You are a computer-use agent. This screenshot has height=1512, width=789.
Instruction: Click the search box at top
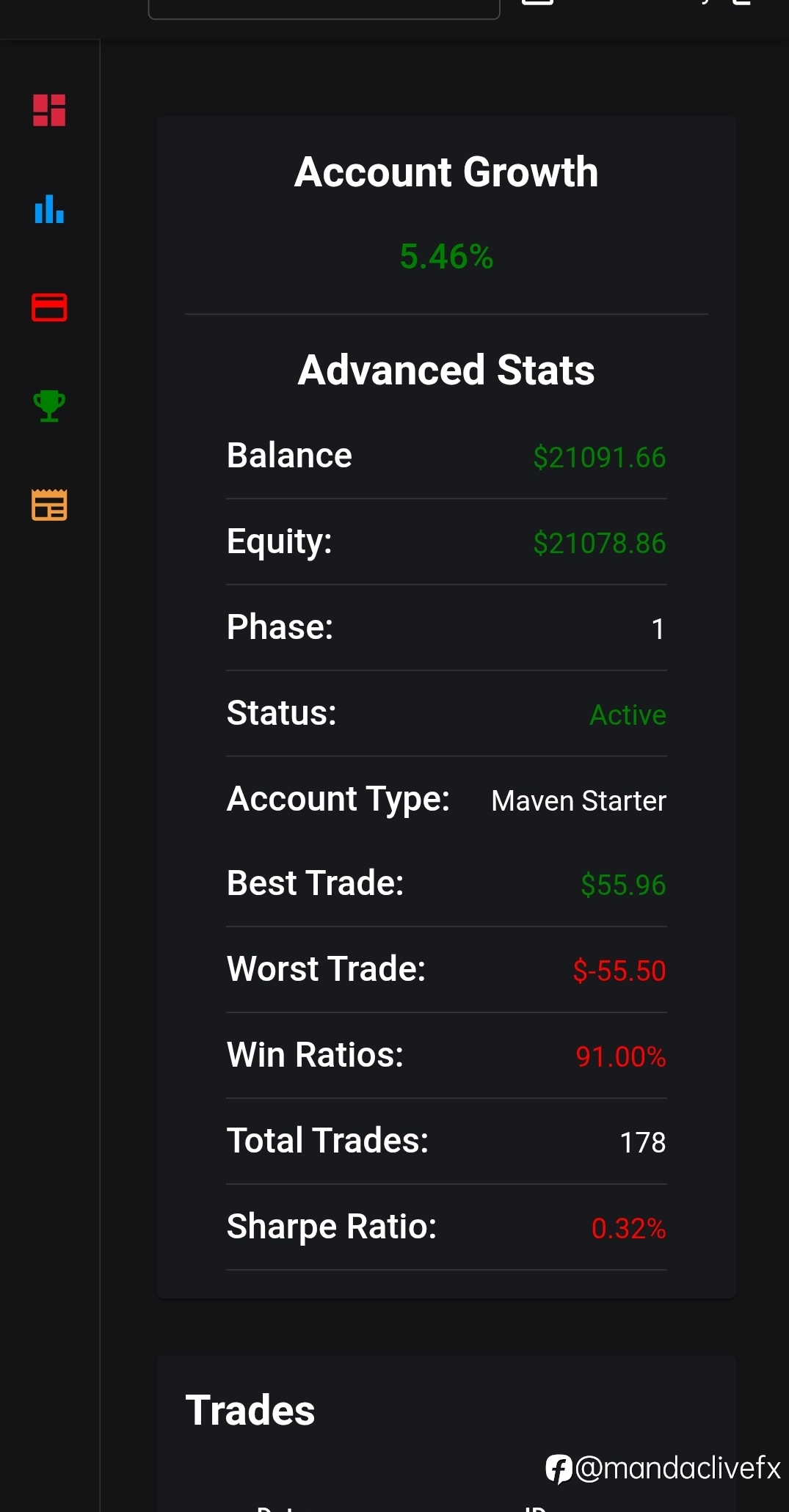click(324, 7)
